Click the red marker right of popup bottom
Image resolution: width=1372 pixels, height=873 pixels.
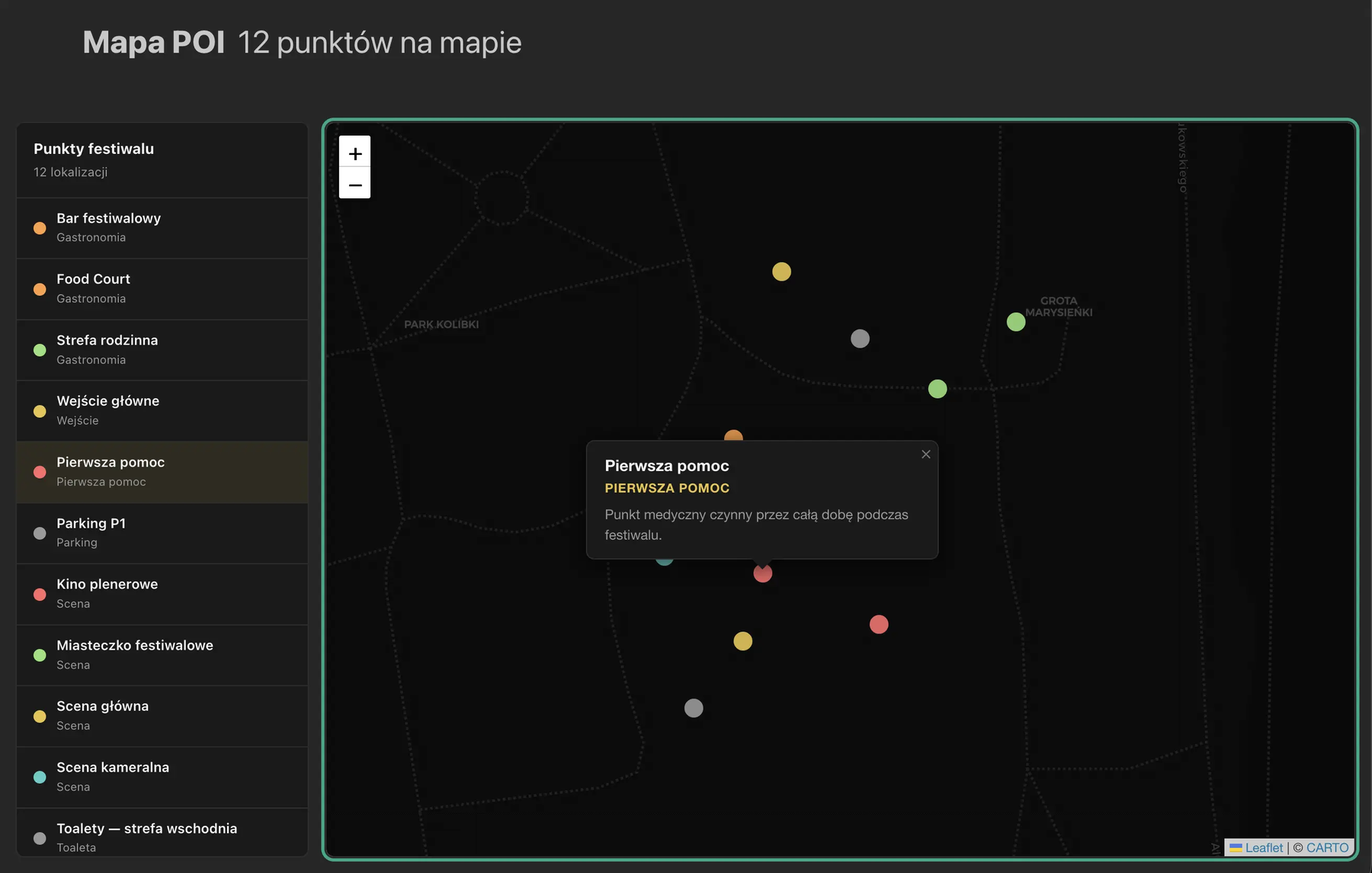point(879,624)
